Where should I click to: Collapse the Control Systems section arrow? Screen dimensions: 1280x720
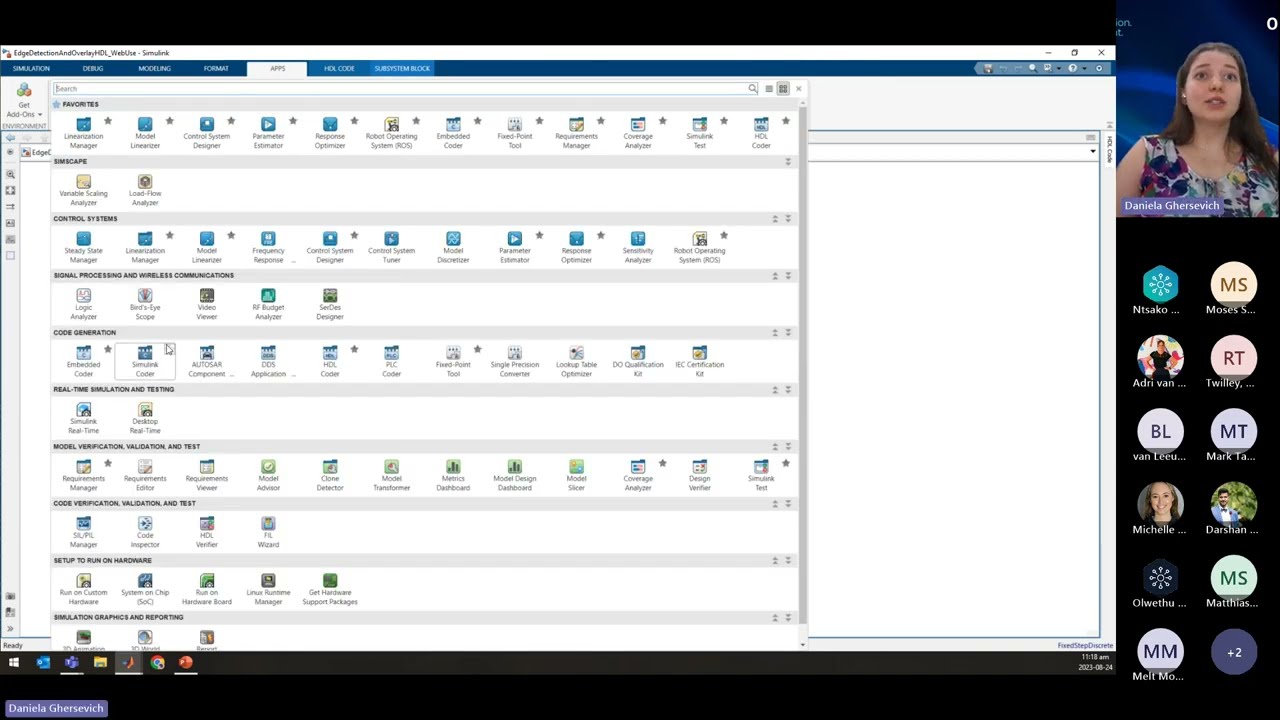(788, 219)
